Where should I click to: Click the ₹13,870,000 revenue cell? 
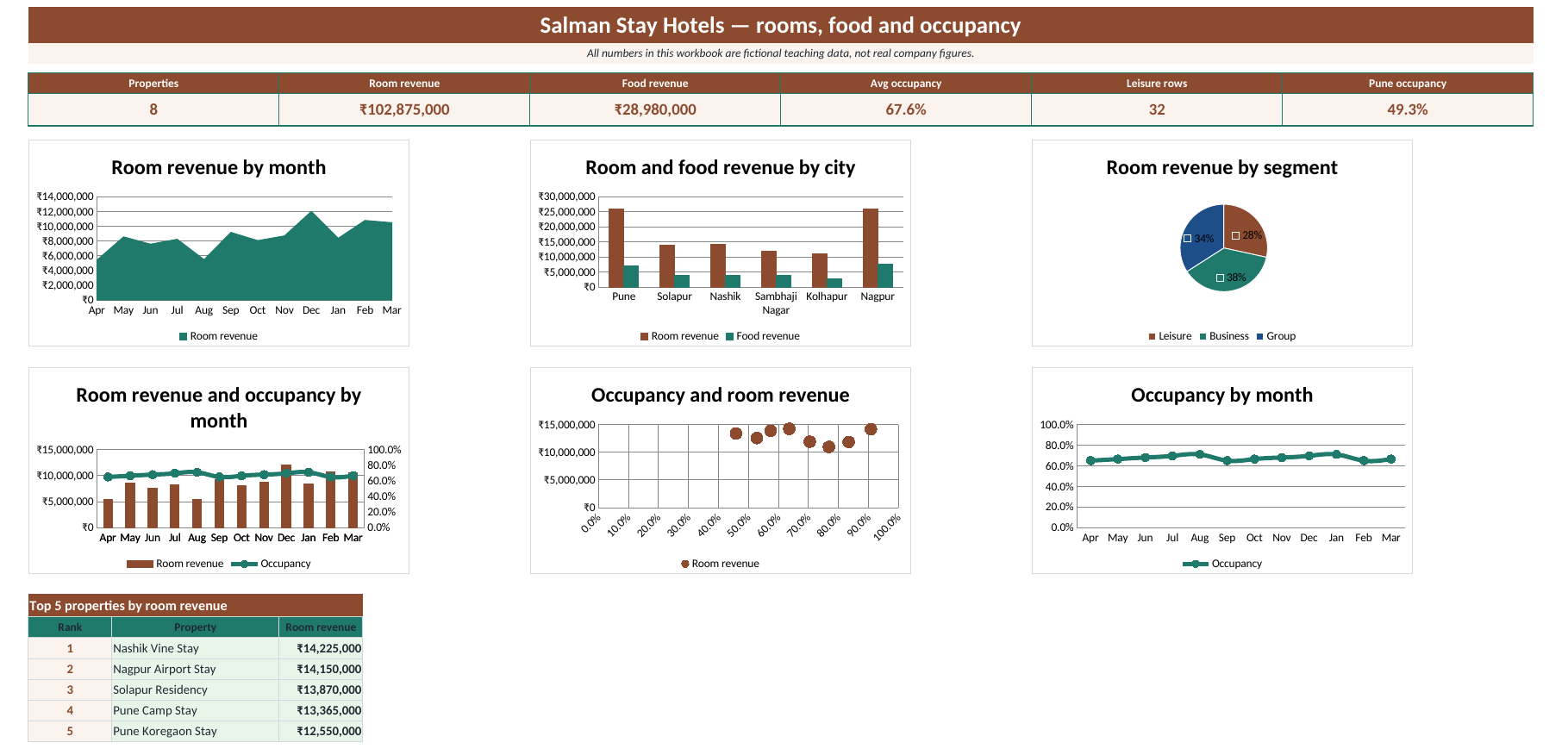point(321,689)
